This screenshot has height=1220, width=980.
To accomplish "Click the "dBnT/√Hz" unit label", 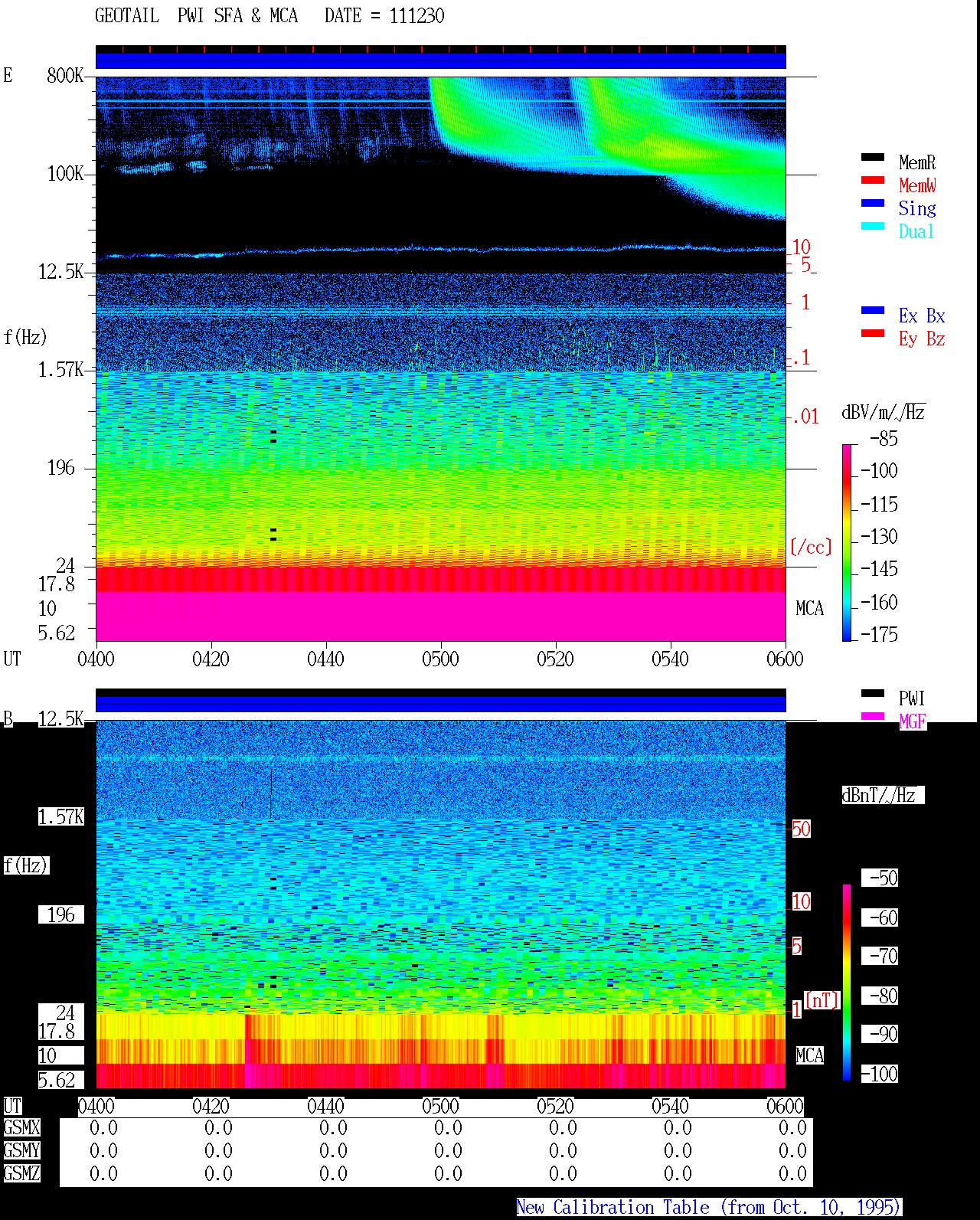I will pyautogui.click(x=884, y=795).
